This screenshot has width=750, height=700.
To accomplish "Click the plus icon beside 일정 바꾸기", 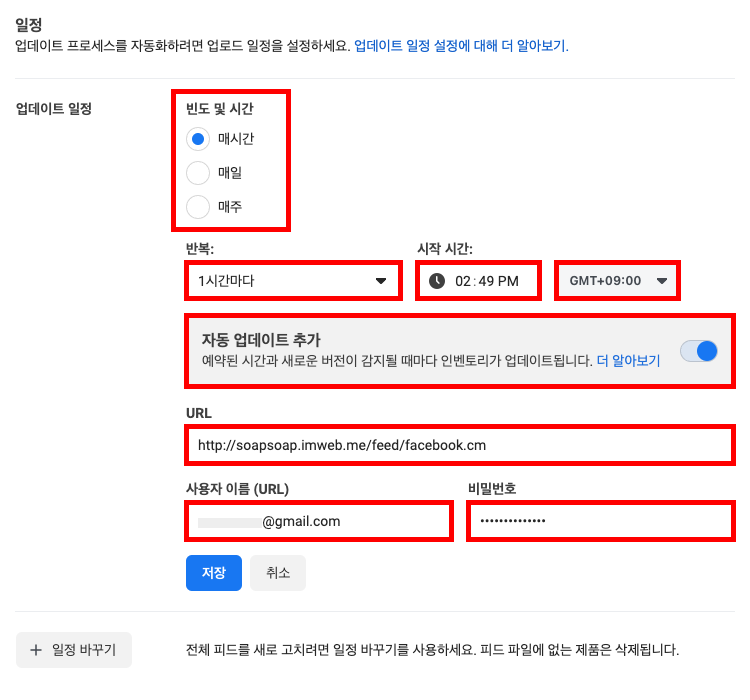I will pyautogui.click(x=36, y=650).
